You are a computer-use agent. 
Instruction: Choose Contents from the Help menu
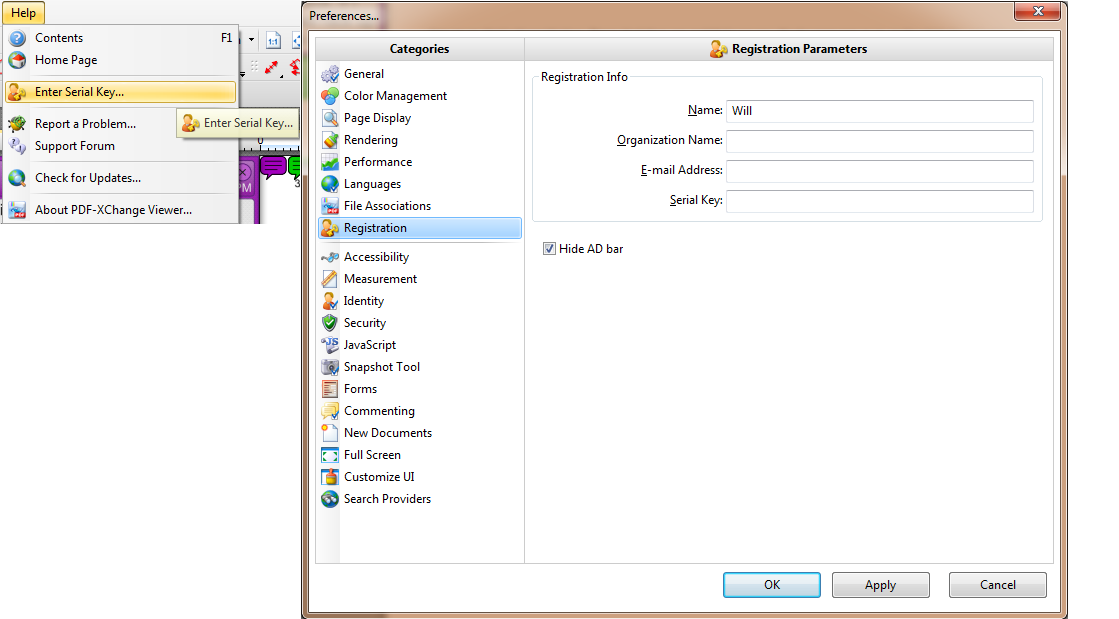(x=120, y=38)
